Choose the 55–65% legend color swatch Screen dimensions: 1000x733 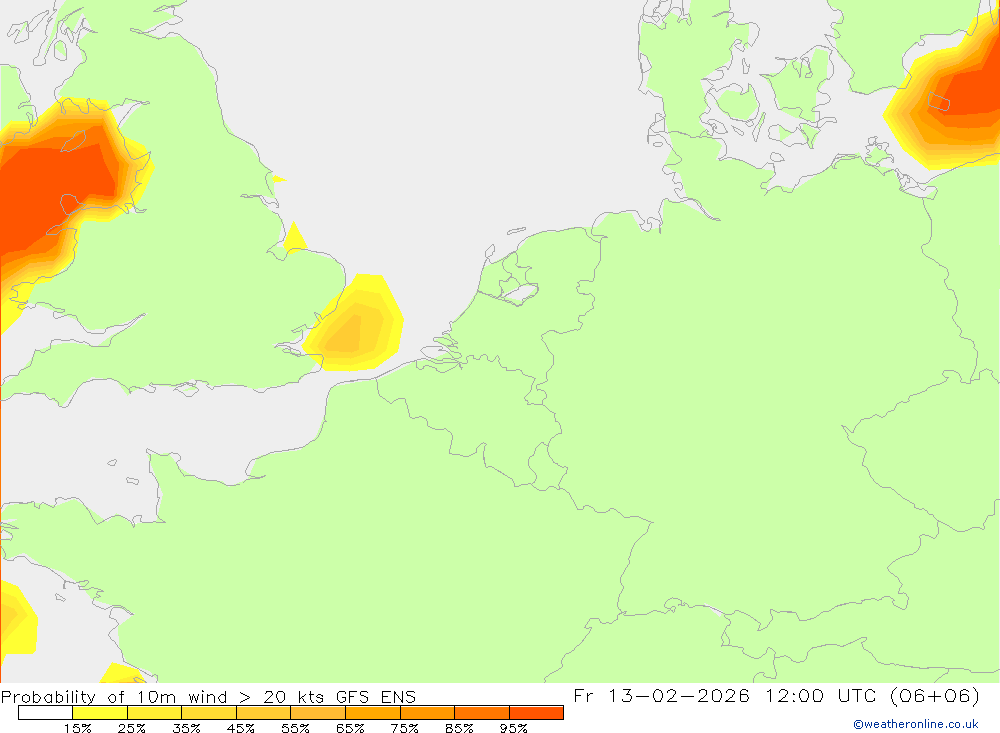pos(318,713)
